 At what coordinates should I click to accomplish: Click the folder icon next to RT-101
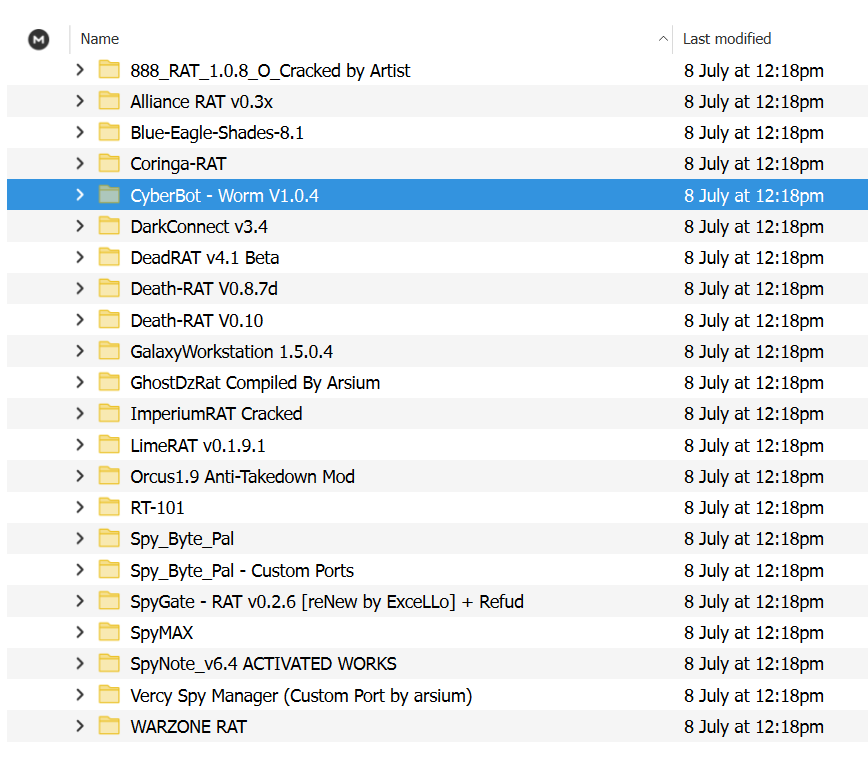tap(109, 507)
